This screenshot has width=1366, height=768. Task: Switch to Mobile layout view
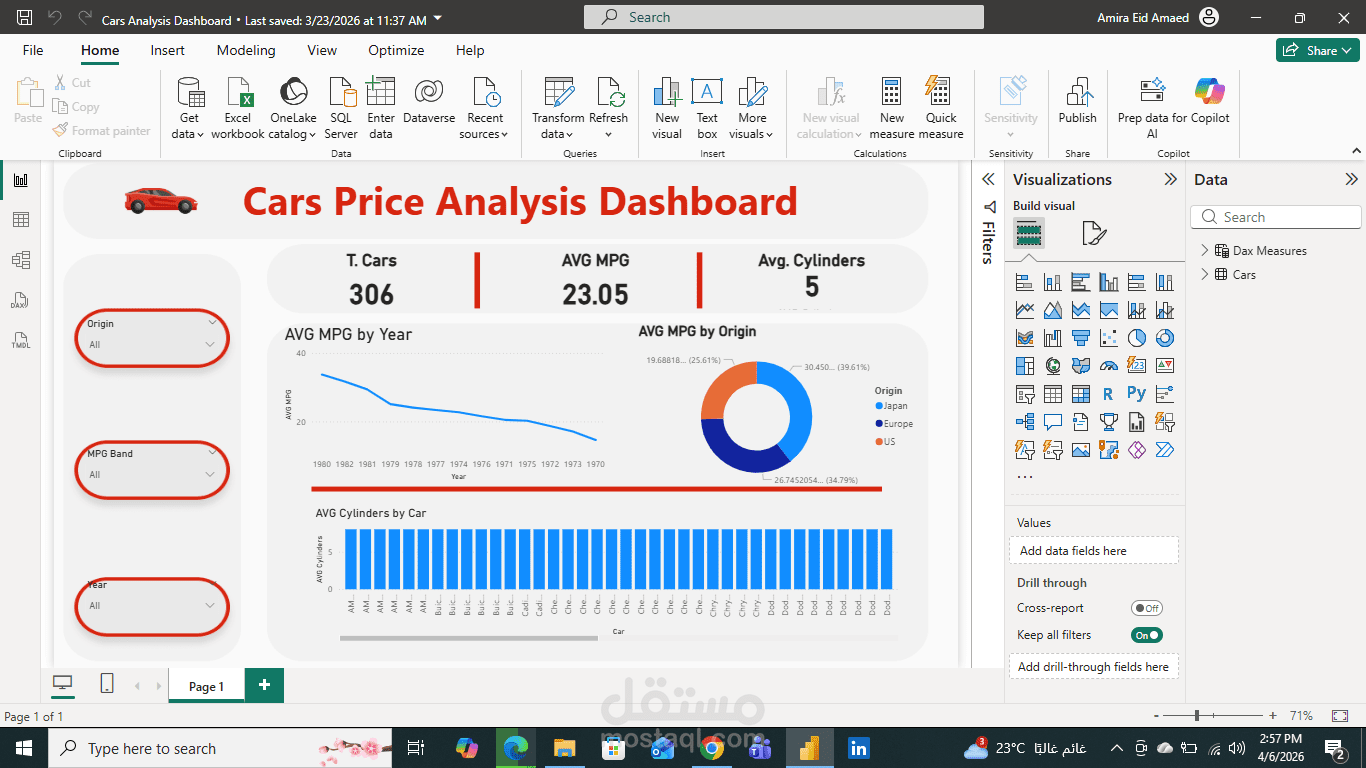[106, 683]
